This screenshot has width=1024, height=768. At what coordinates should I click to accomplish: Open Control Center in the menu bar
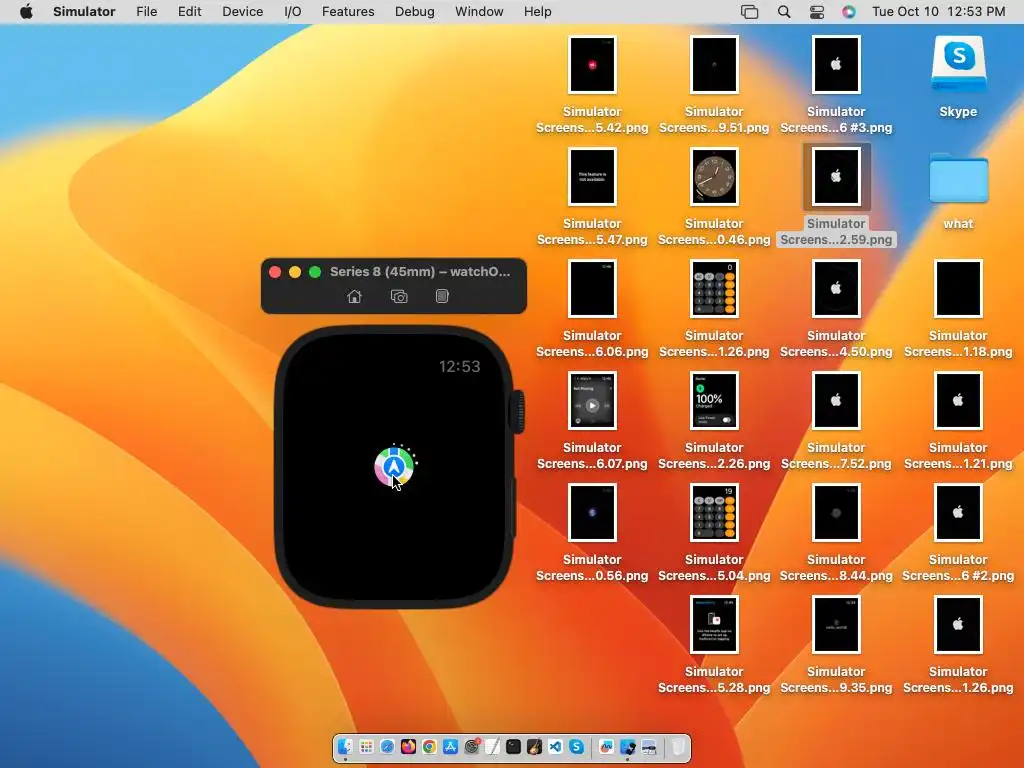tap(816, 12)
